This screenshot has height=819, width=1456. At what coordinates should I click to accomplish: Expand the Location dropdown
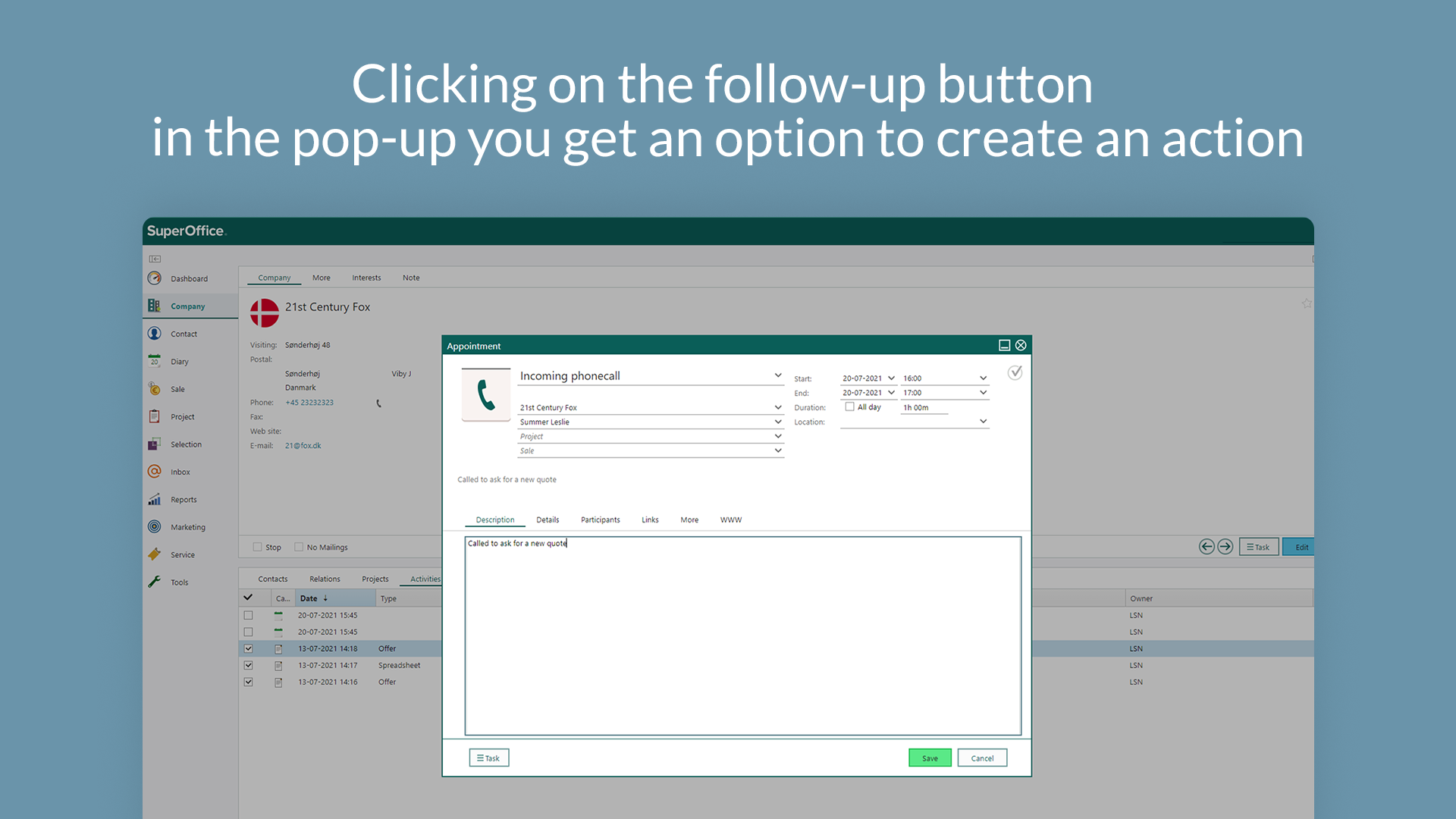point(983,422)
